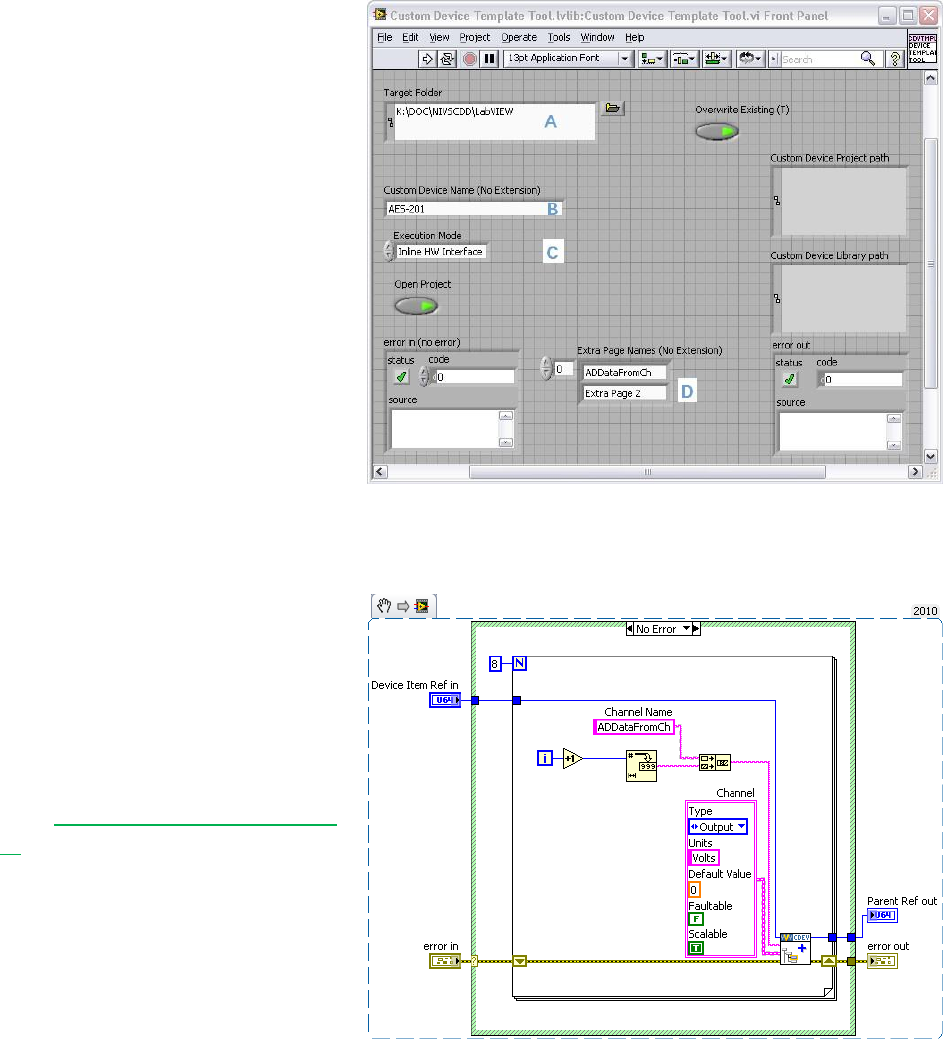Click the vertical scrollbar up arrow
Screen dimensions: 943x1039
click(930, 78)
